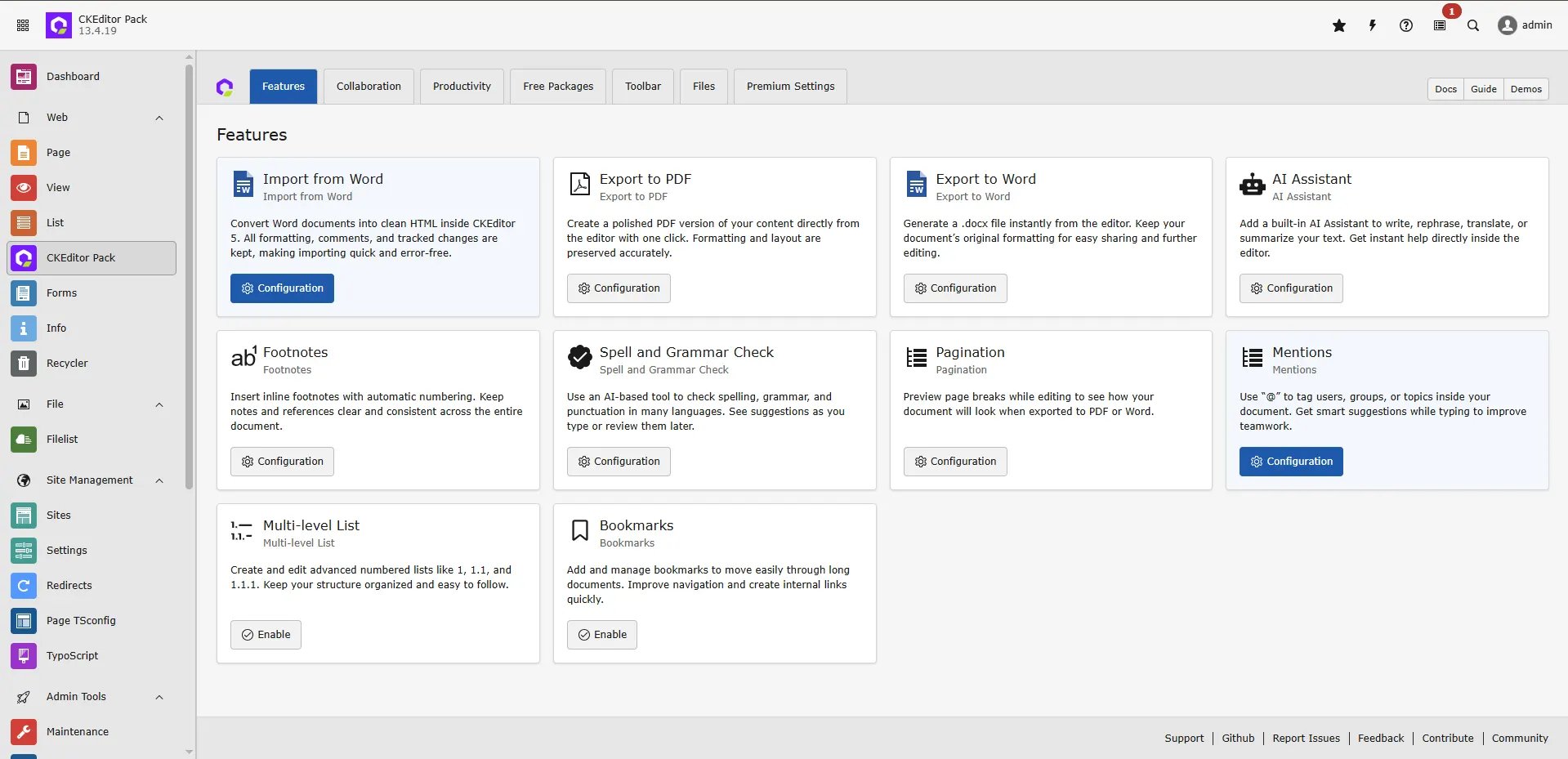This screenshot has height=759, width=1568.
Task: Switch to the Toolbar tab
Action: point(643,87)
